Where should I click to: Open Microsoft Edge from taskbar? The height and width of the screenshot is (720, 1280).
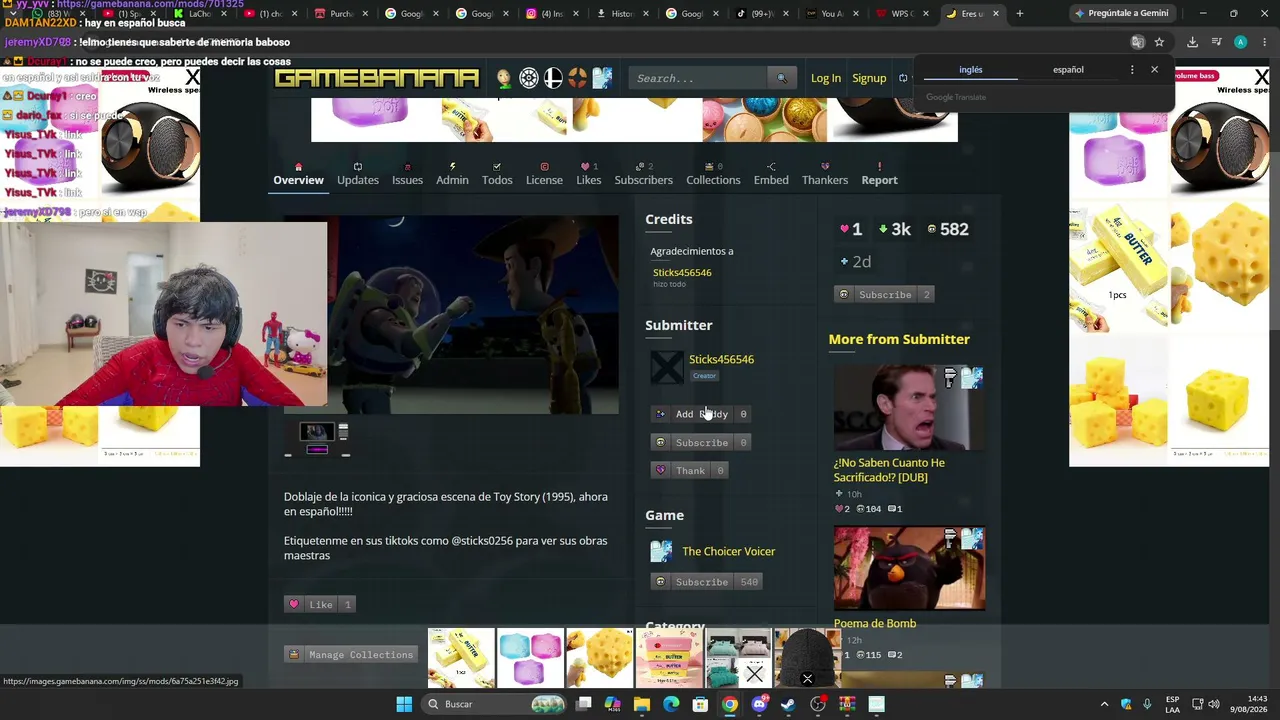pos(671,704)
